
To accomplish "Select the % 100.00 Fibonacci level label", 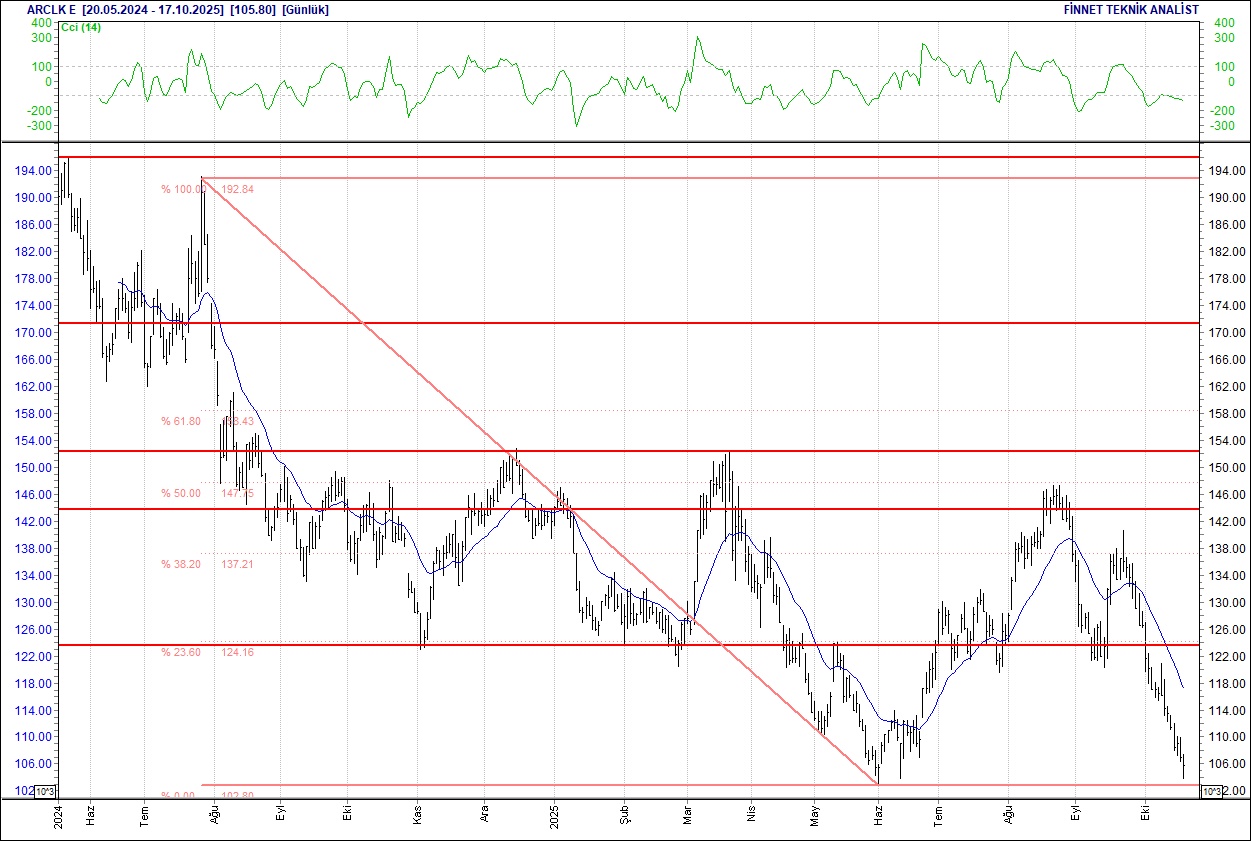I will tap(181, 189).
